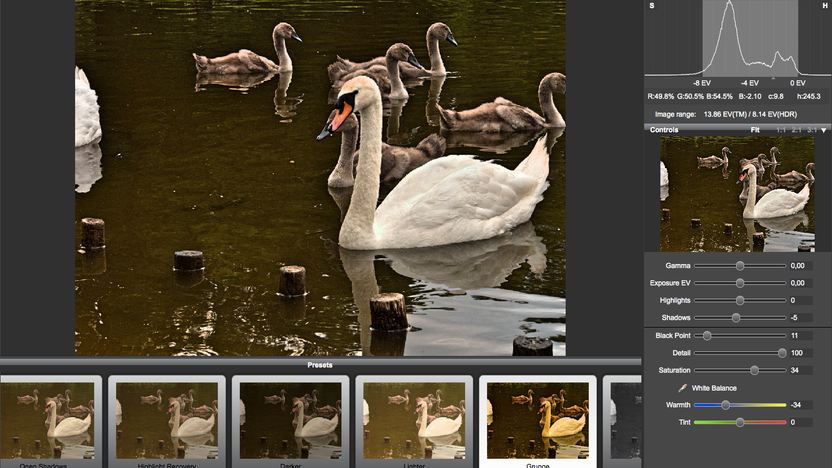Click the Tint green-red slider handle
The image size is (832, 468).
pyautogui.click(x=740, y=422)
